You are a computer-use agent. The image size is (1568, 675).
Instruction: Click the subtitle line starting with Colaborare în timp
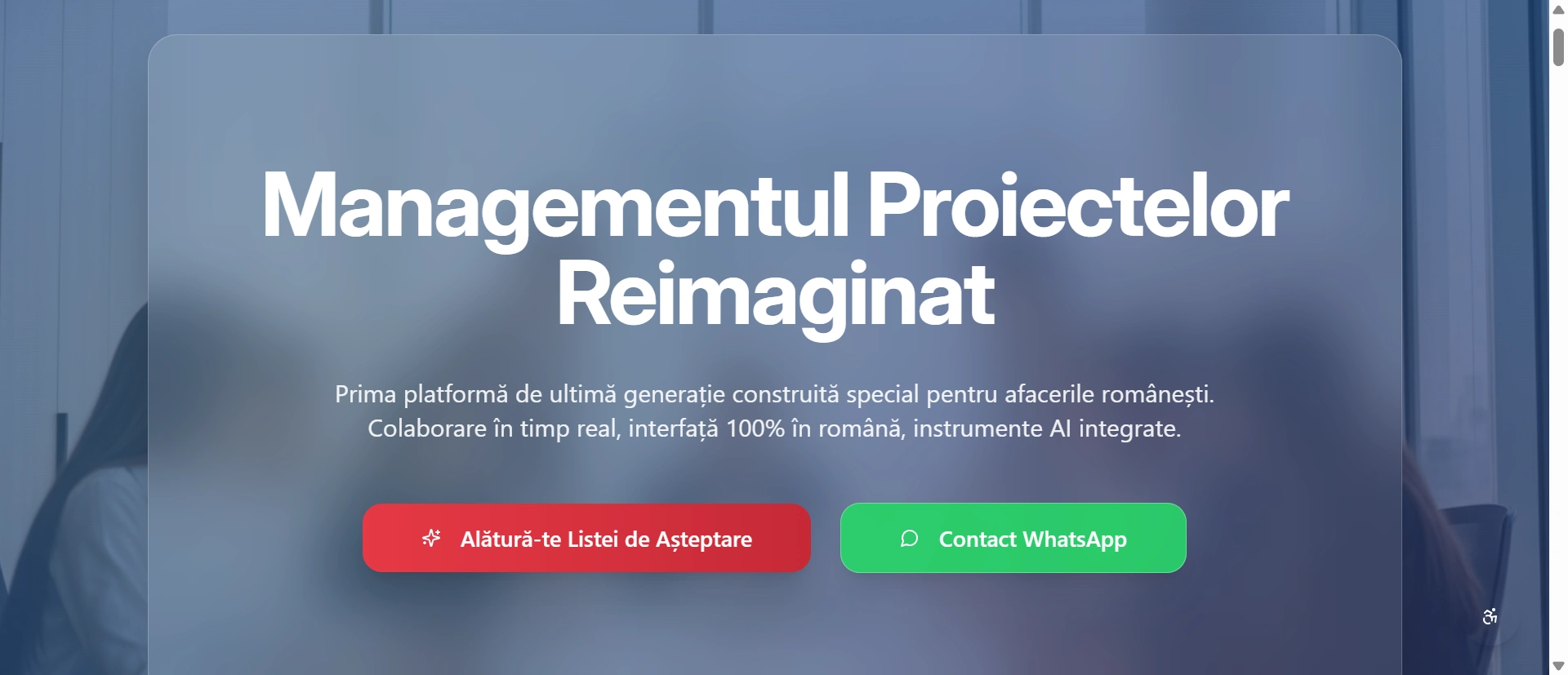tap(774, 429)
